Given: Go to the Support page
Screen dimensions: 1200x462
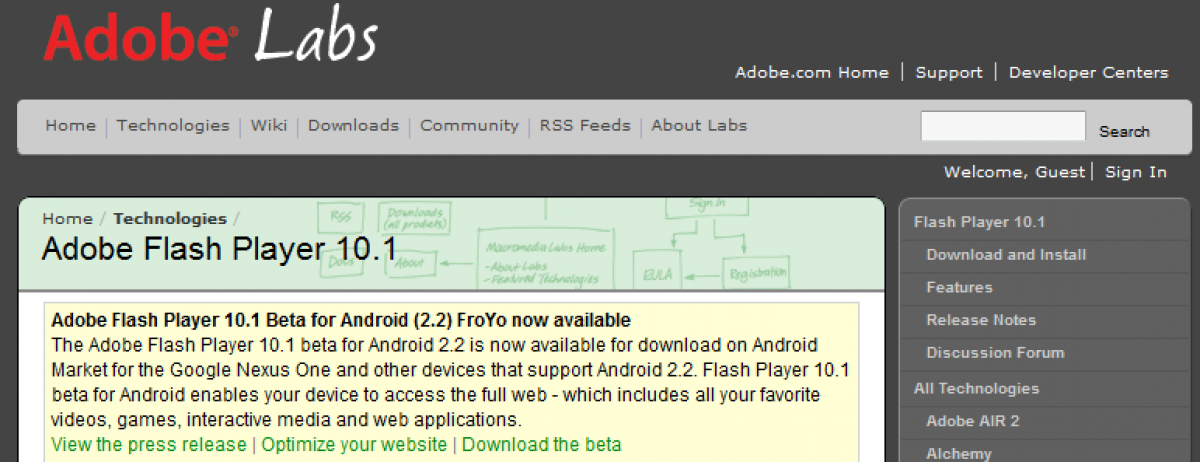Looking at the screenshot, I should tap(949, 72).
